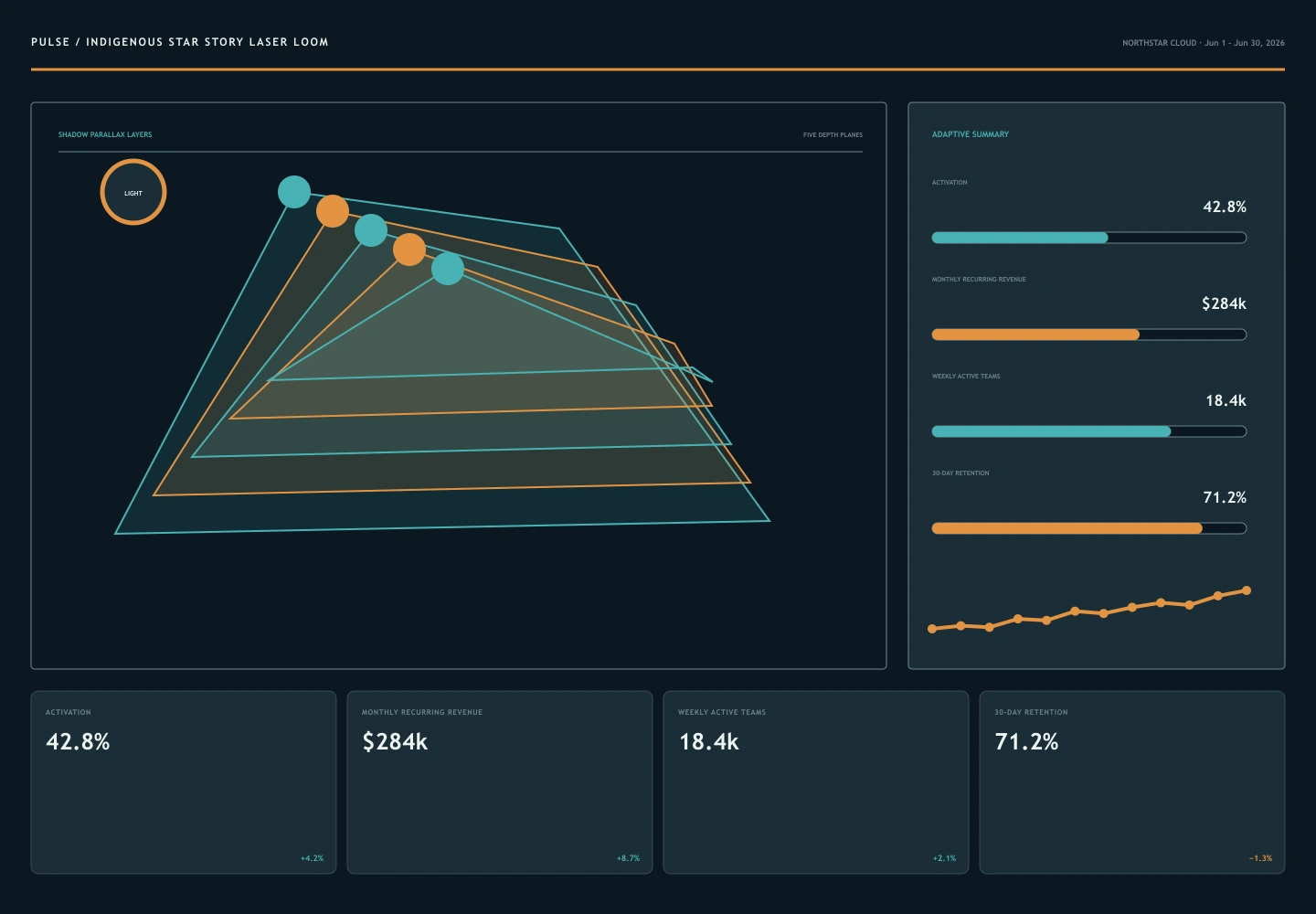Open the 18.4k value in the bottom teams card
The height and width of the screenshot is (914, 1316).
click(708, 742)
